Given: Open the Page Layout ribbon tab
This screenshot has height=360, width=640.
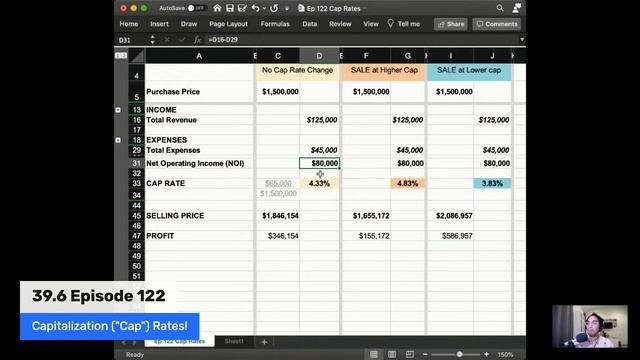Looking at the screenshot, I should coord(228,24).
